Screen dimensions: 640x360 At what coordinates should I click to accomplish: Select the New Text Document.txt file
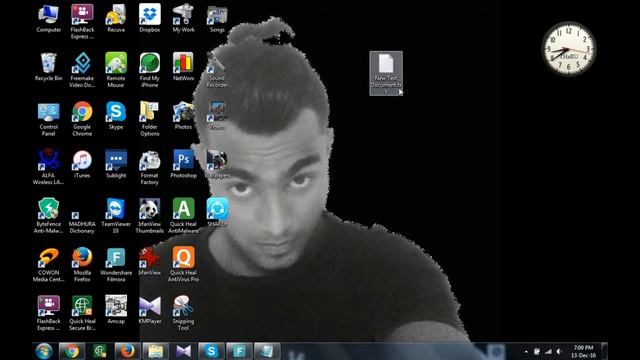click(x=386, y=73)
